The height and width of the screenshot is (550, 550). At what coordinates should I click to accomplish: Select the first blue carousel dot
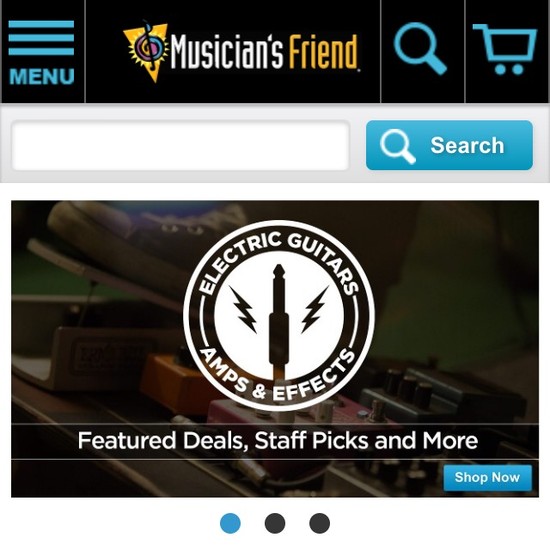click(230, 523)
